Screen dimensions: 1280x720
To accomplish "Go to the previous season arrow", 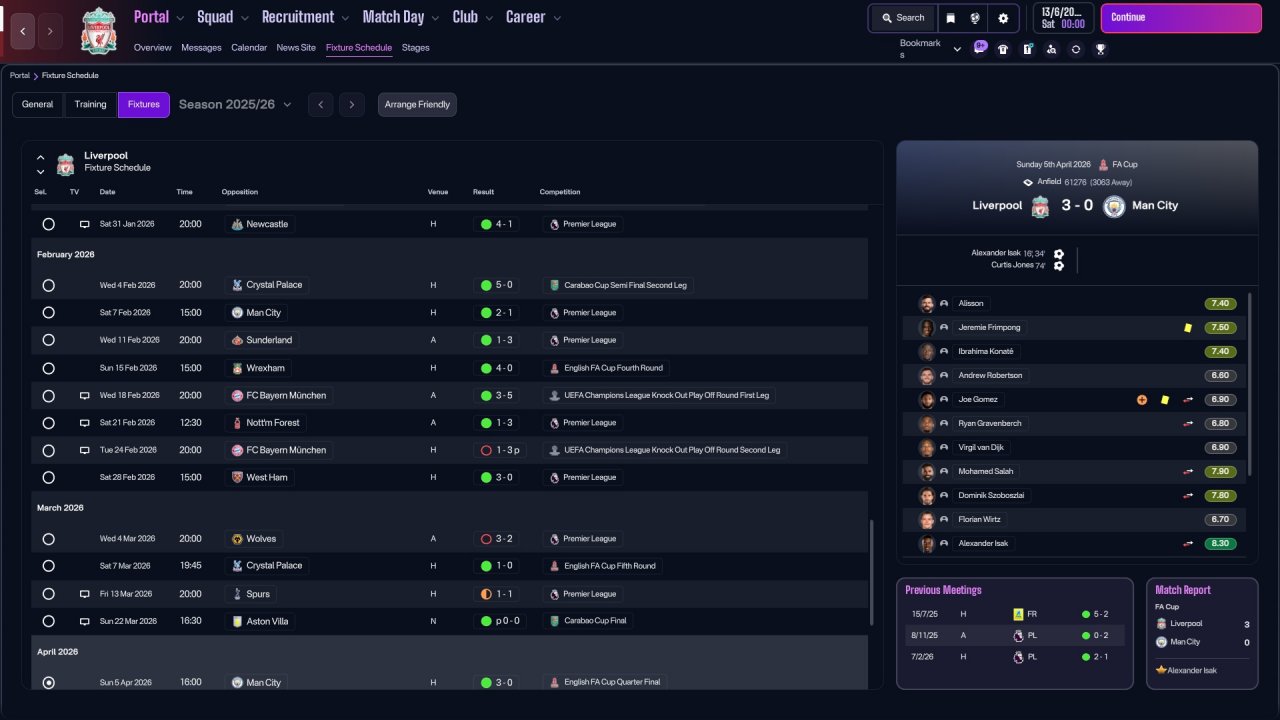I will click(320, 105).
